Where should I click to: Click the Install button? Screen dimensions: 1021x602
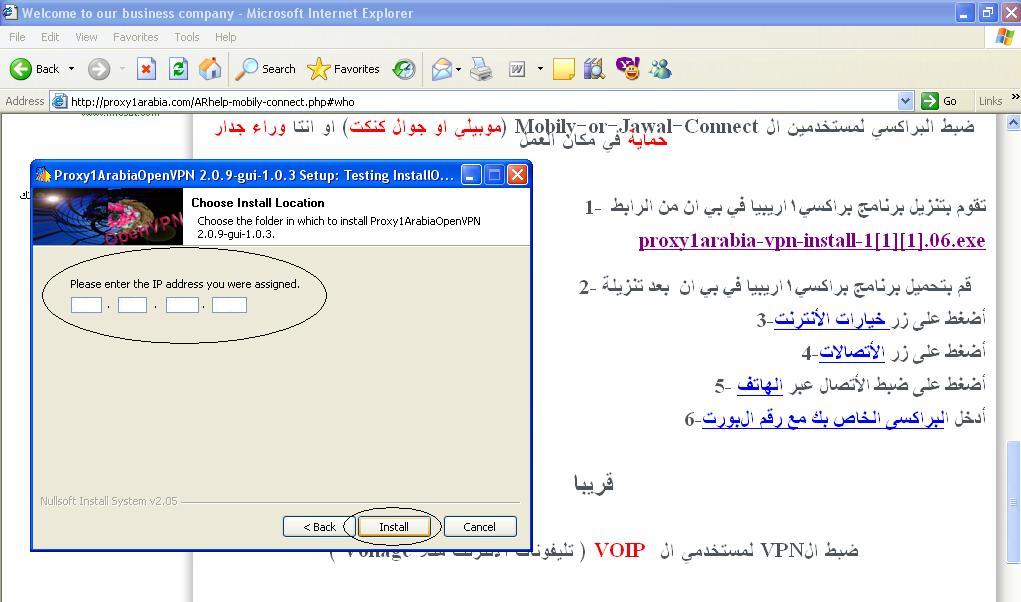[394, 527]
